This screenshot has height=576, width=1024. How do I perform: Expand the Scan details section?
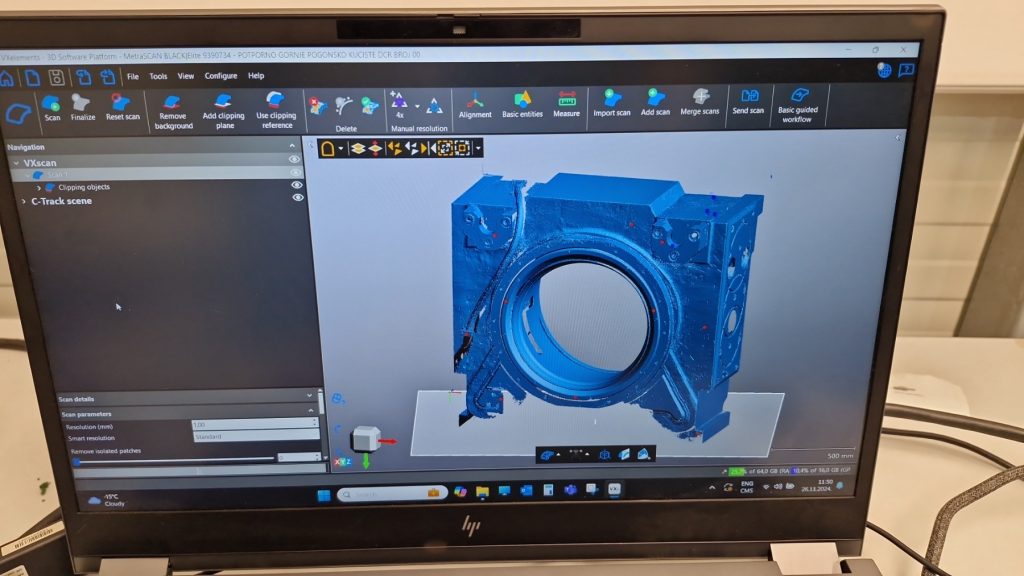tap(310, 397)
